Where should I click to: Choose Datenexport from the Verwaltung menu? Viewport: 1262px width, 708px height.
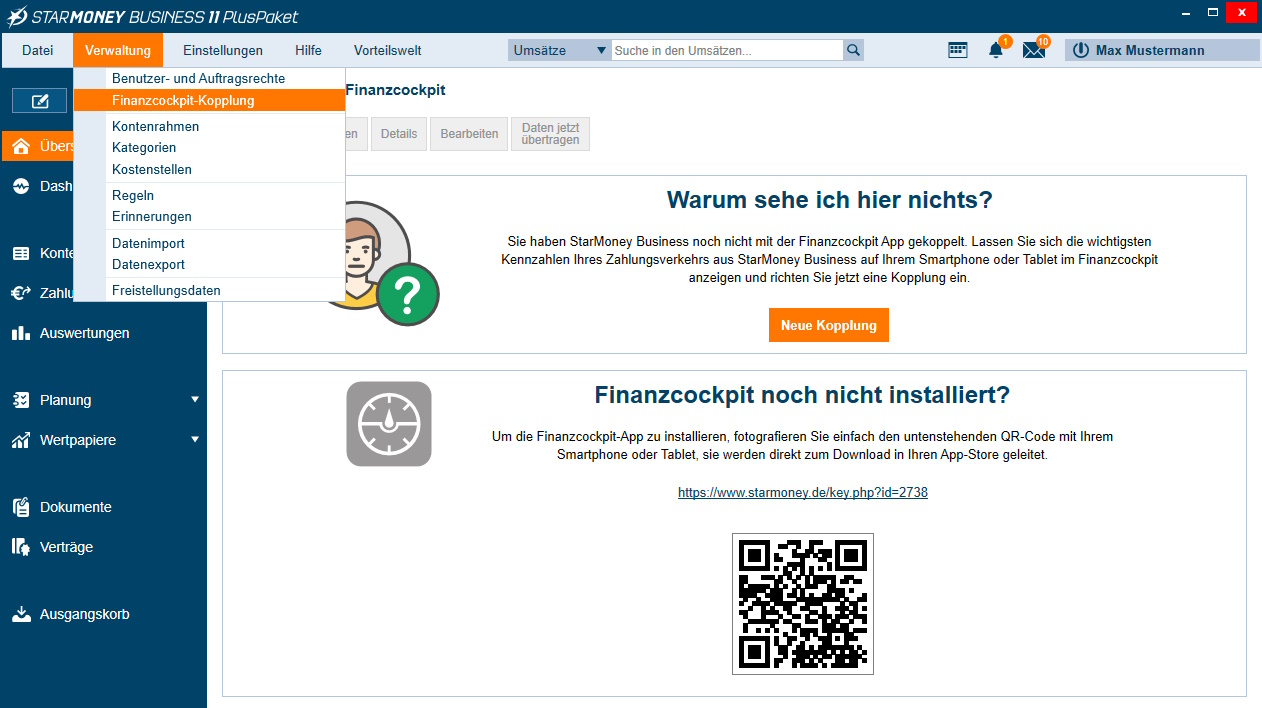pos(148,265)
